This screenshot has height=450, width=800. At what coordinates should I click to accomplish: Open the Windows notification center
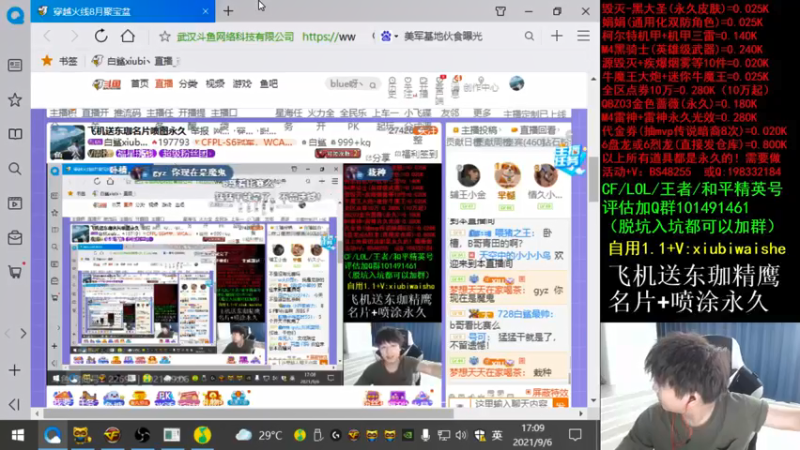575,435
